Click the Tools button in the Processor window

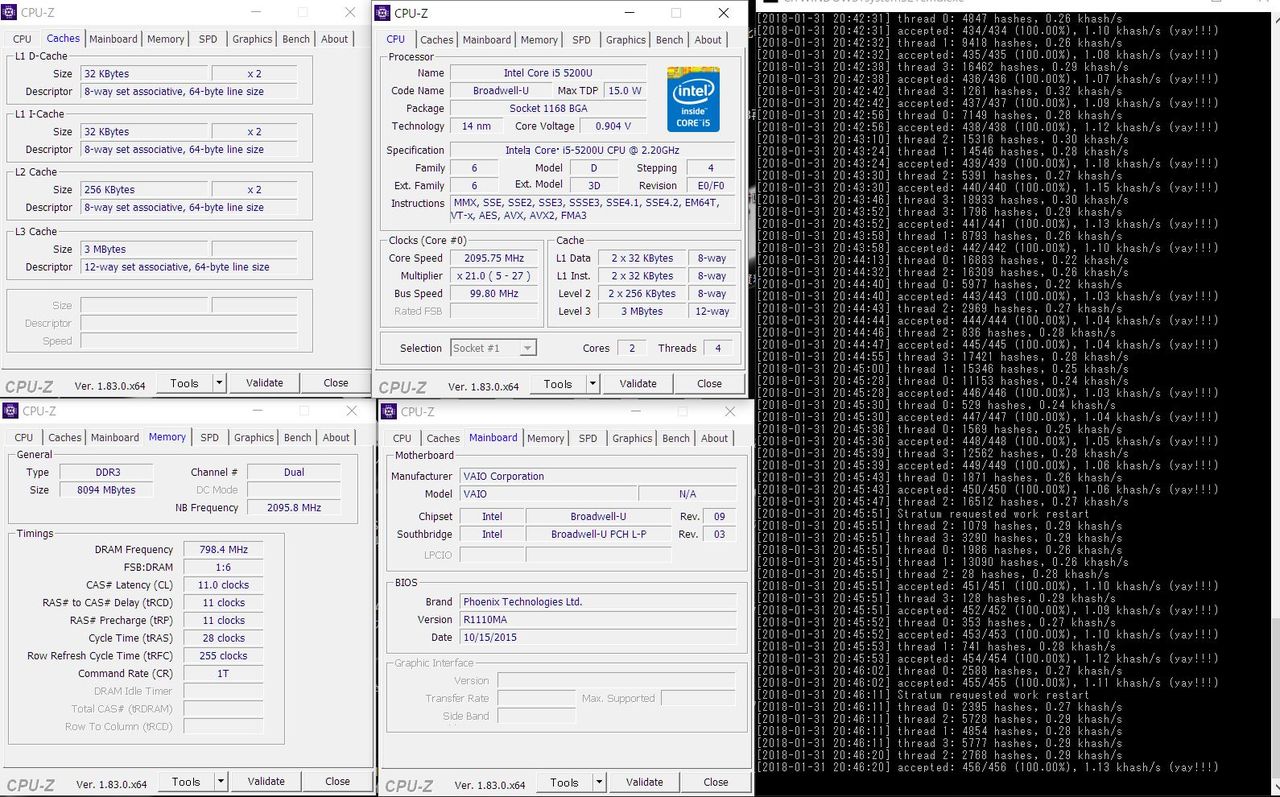pos(557,384)
